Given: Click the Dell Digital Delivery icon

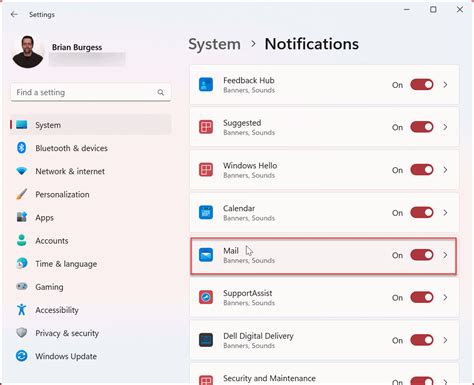Looking at the screenshot, I should [206, 340].
